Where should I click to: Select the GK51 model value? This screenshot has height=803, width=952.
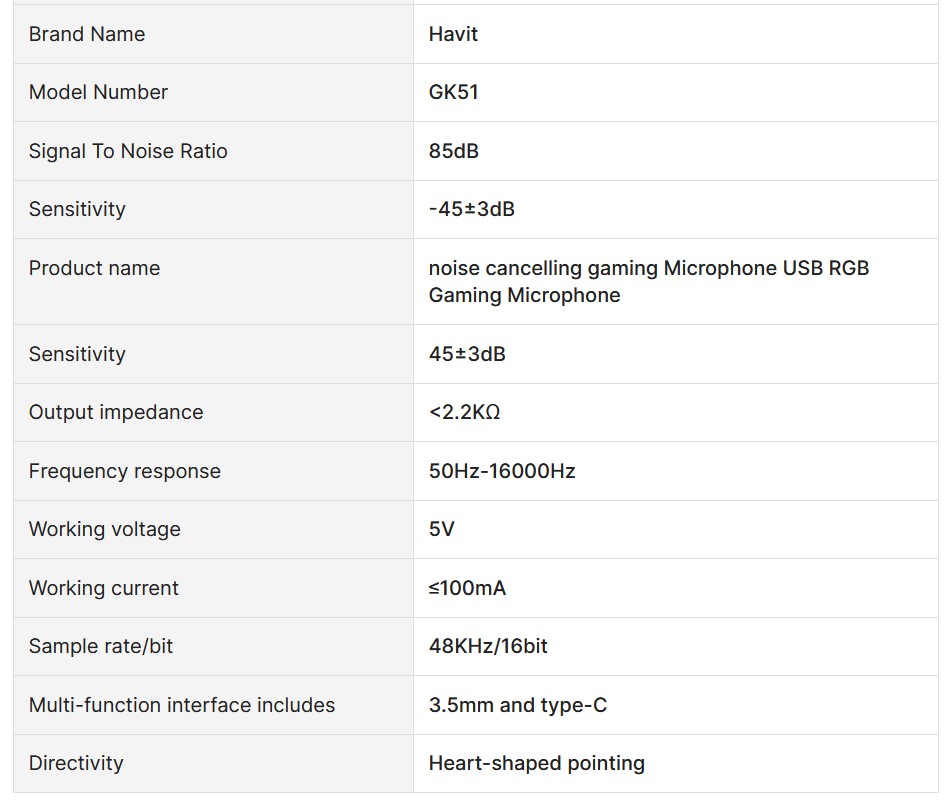[x=453, y=92]
